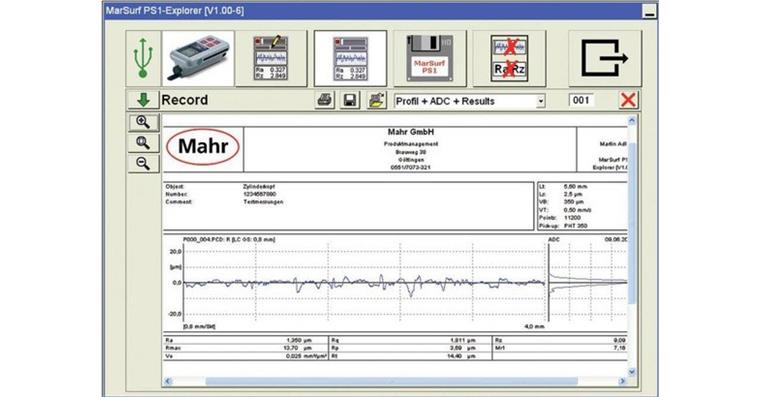Minimize the MarSurf PS1-Explorer window
The height and width of the screenshot is (397, 760).
point(649,12)
